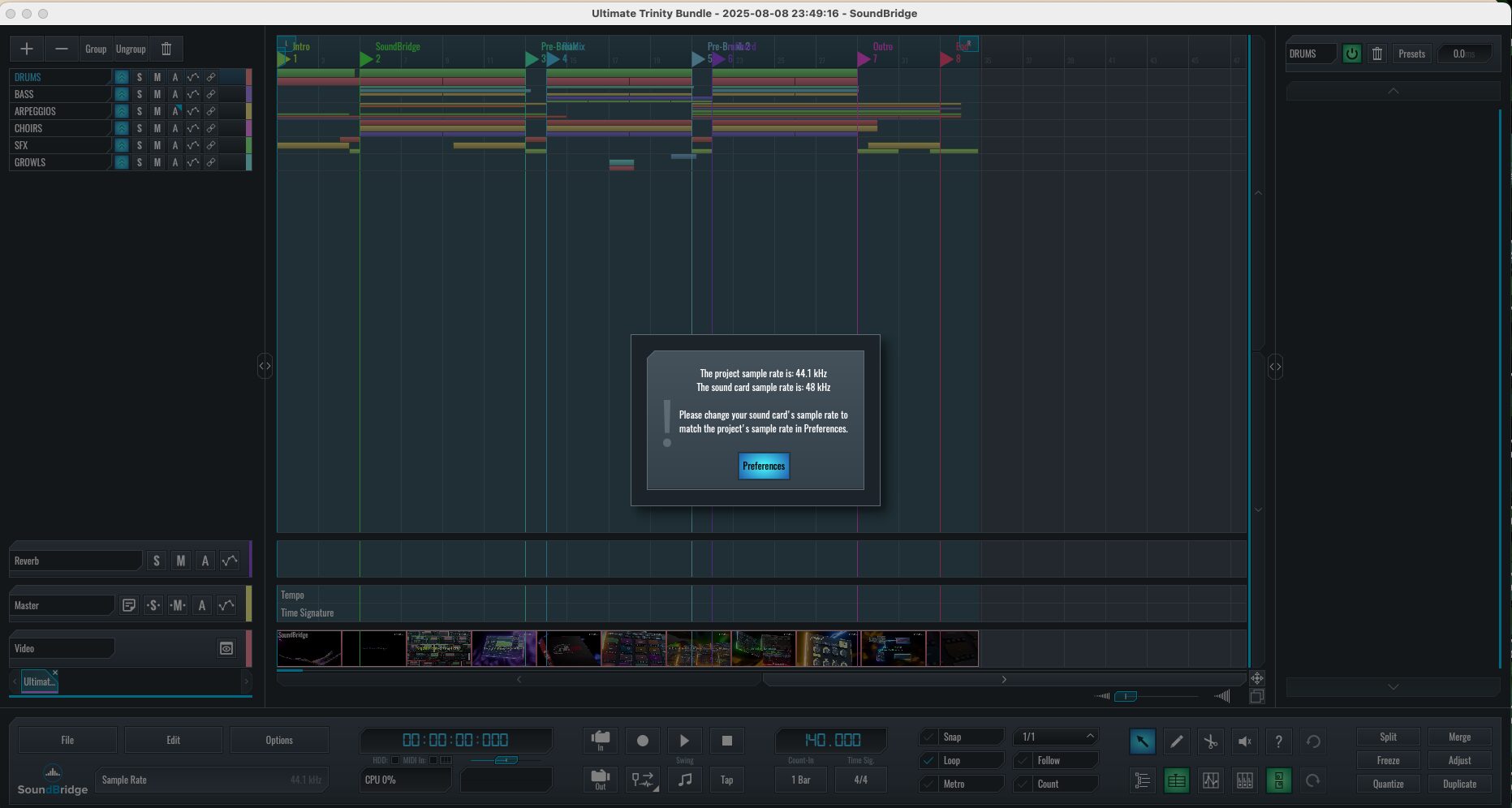Open the Options menu
Viewport: 1512px width, 808px height.
279,740
